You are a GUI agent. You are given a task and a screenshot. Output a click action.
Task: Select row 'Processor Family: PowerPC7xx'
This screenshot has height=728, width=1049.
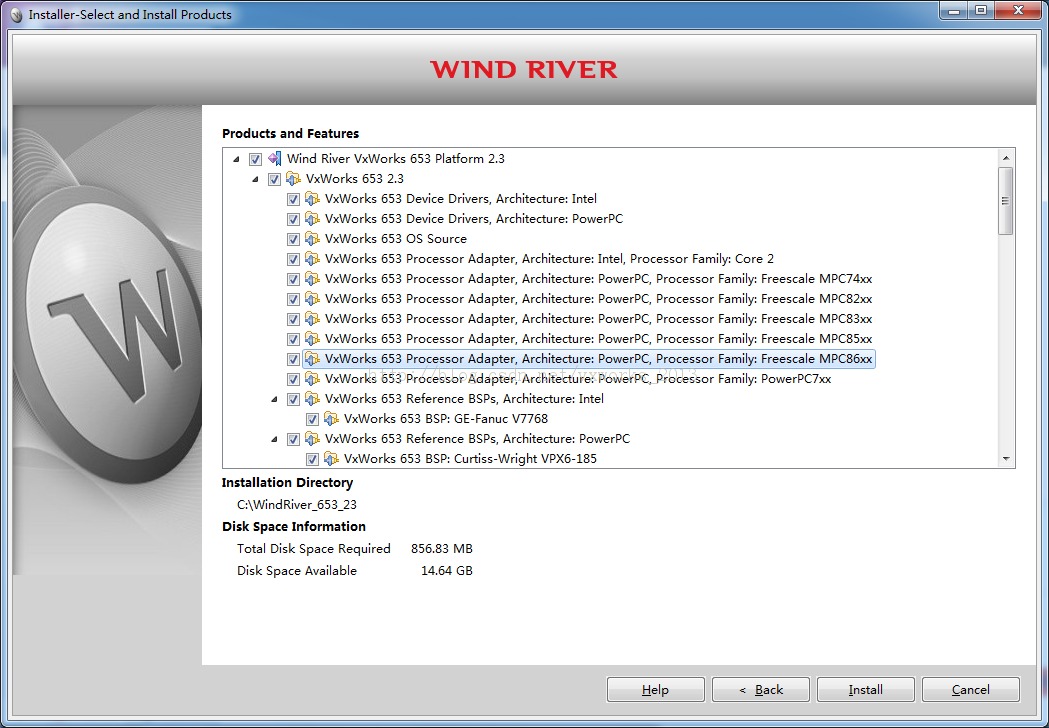578,379
